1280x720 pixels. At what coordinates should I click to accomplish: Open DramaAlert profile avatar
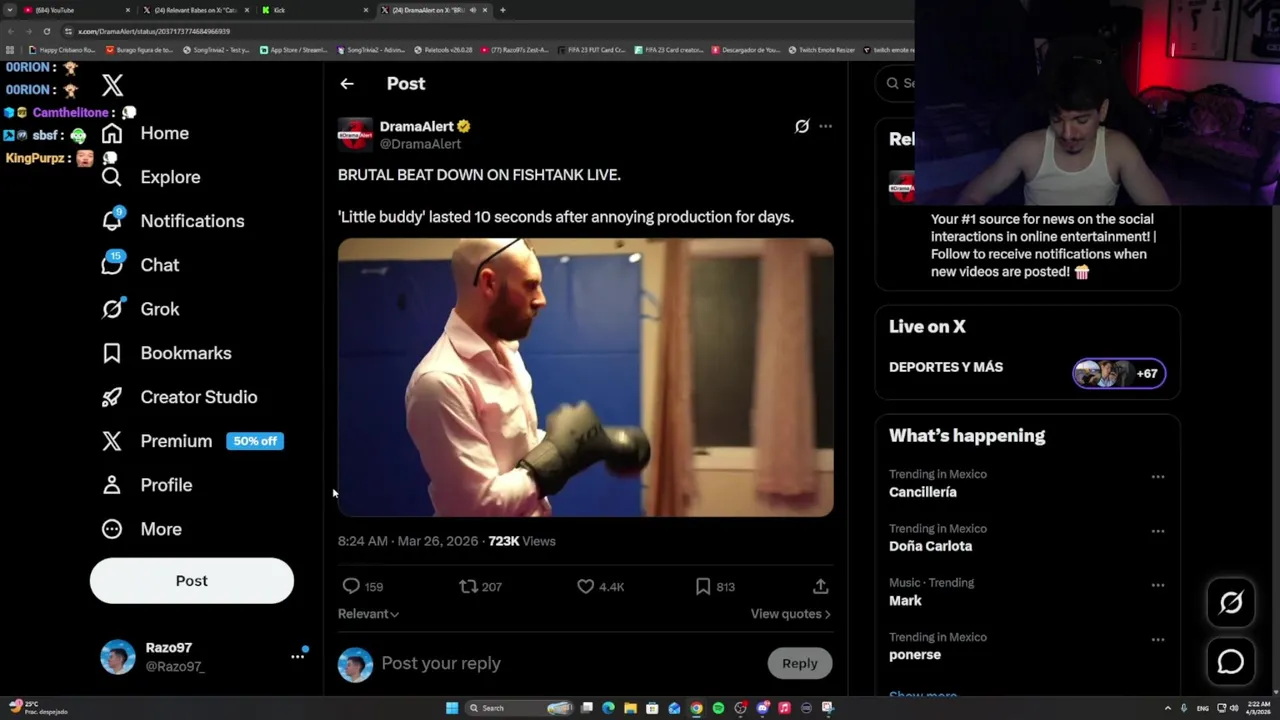click(355, 135)
